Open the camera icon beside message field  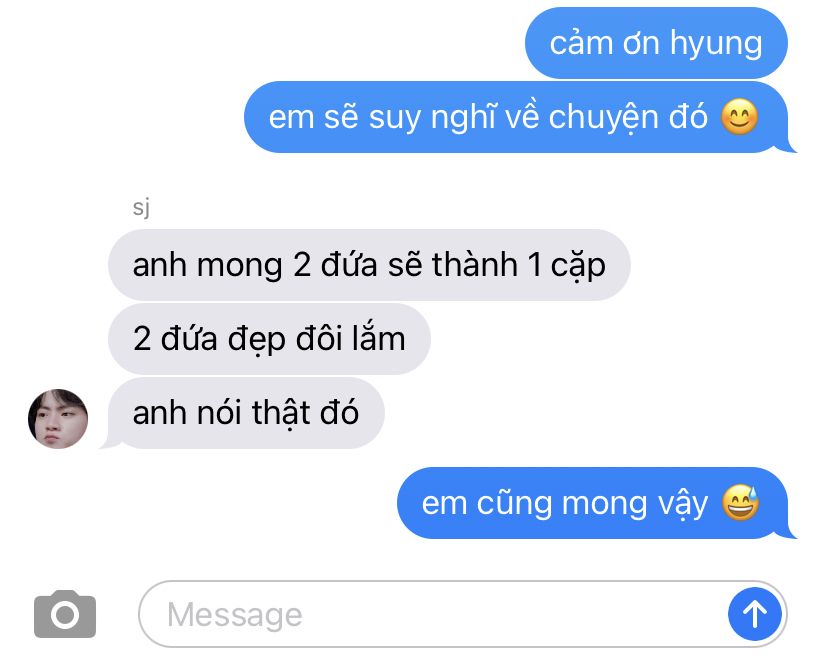tap(65, 614)
